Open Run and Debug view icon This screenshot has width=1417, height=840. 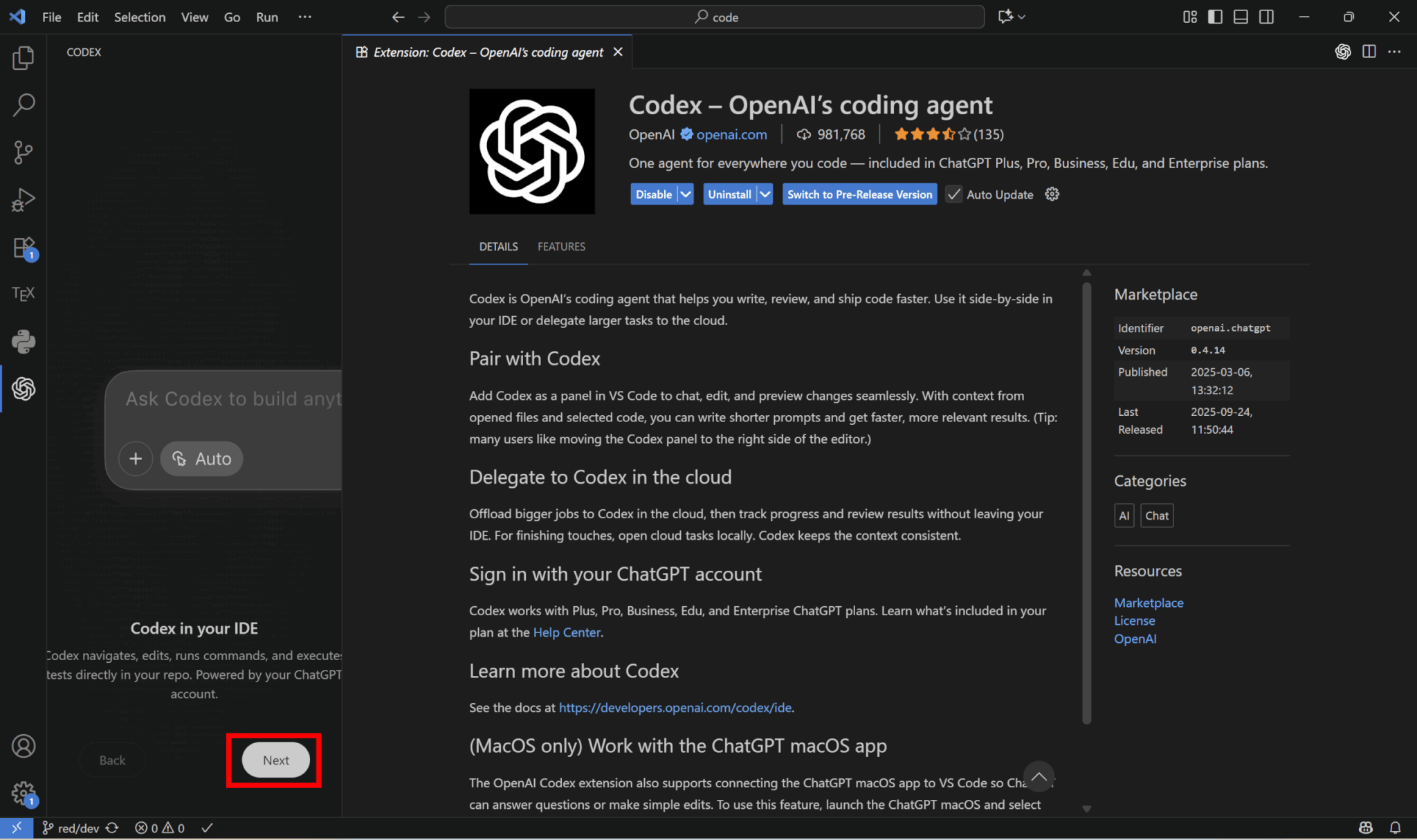pos(23,200)
